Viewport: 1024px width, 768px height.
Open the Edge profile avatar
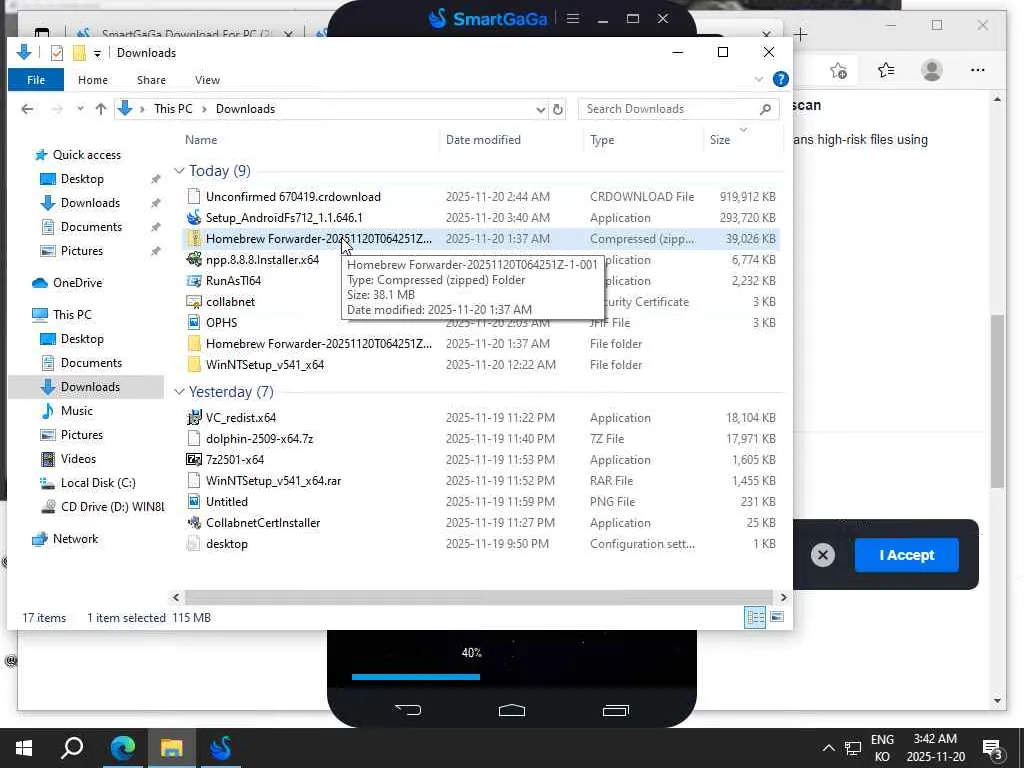[x=932, y=70]
